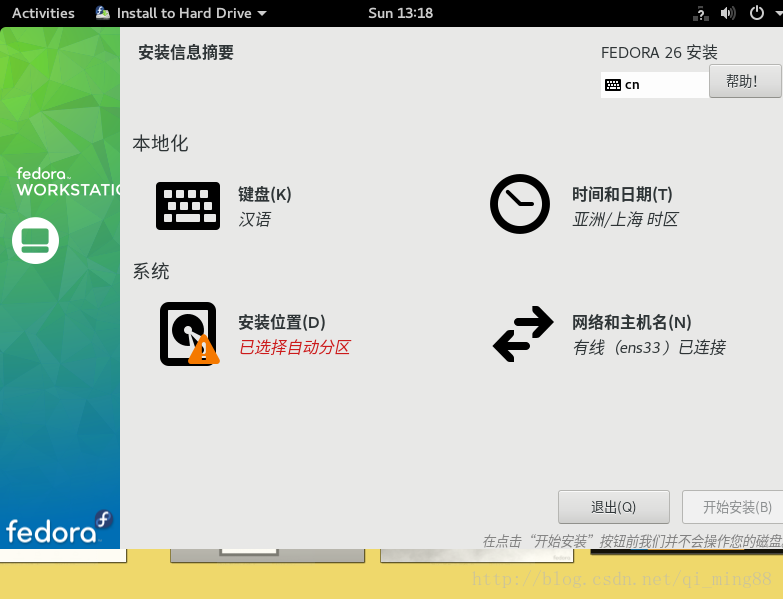Viewport: 783px width, 599px height.
Task: Click the 汉语 keyboard language text
Action: (255, 219)
